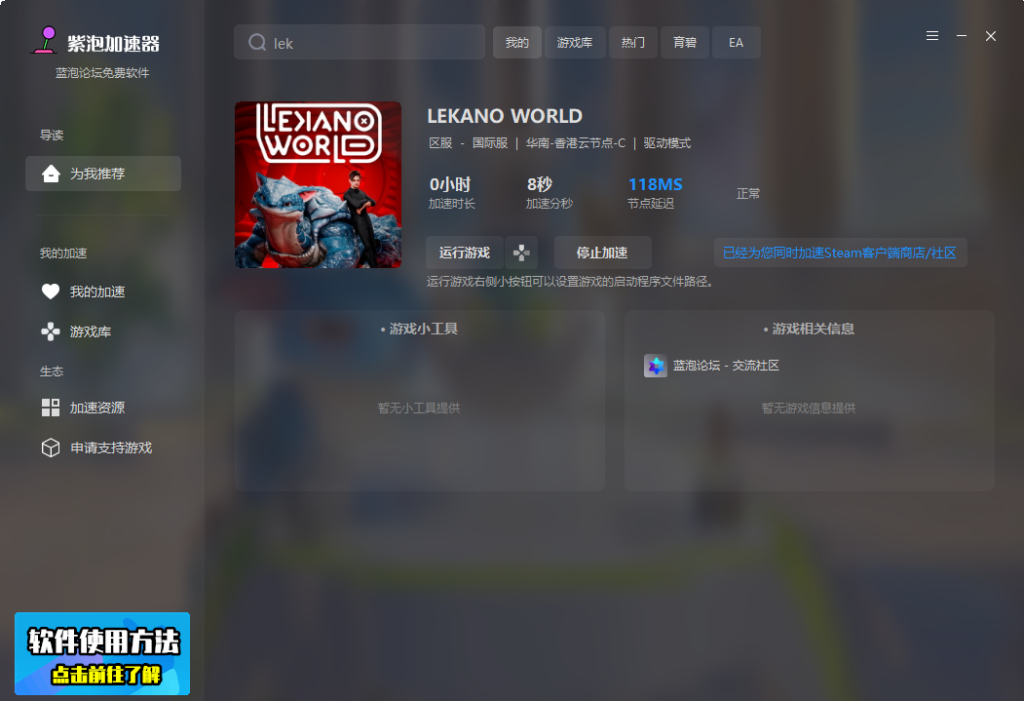Open the 育碧 tab
Viewport: 1024px width, 701px height.
[x=684, y=42]
